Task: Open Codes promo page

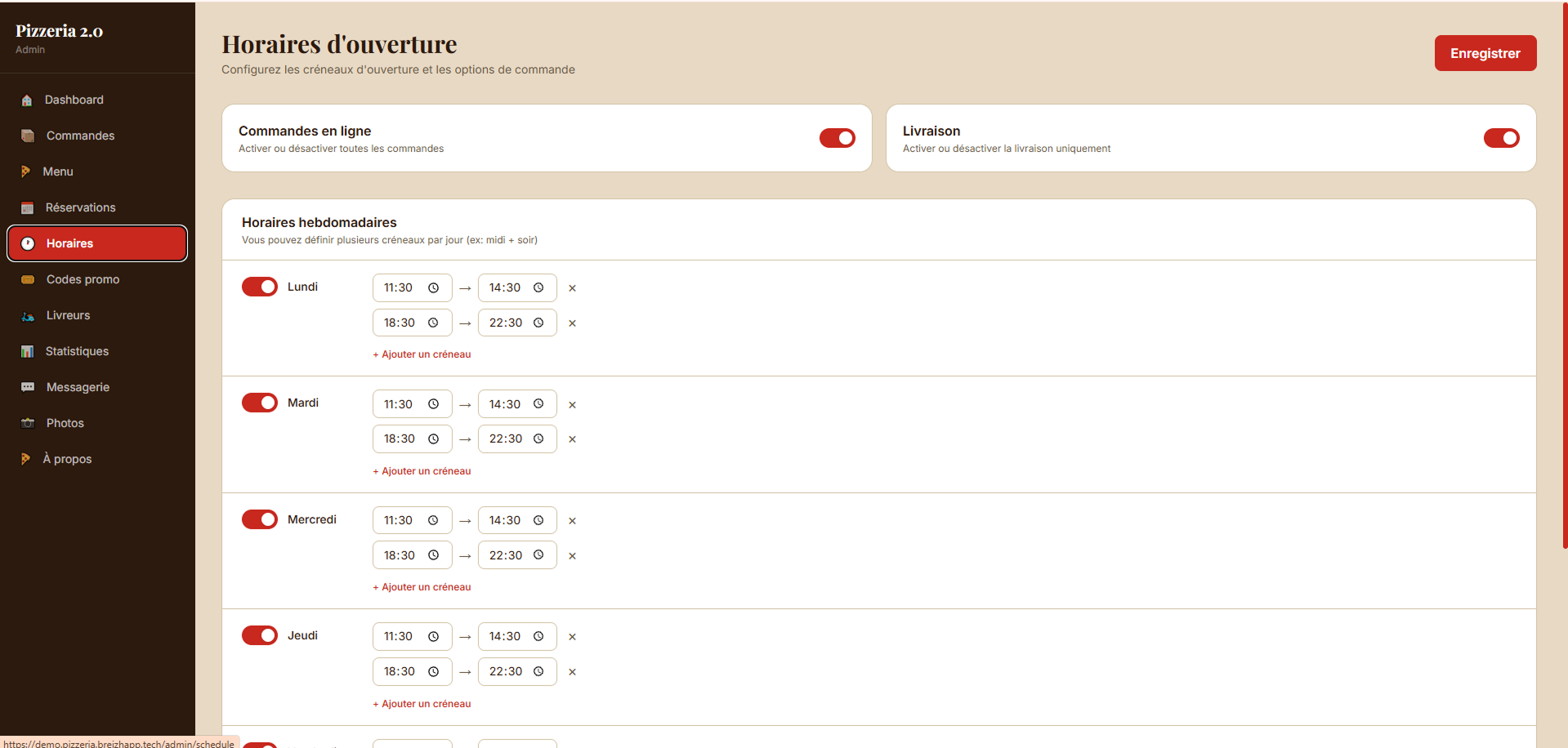Action: (97, 279)
